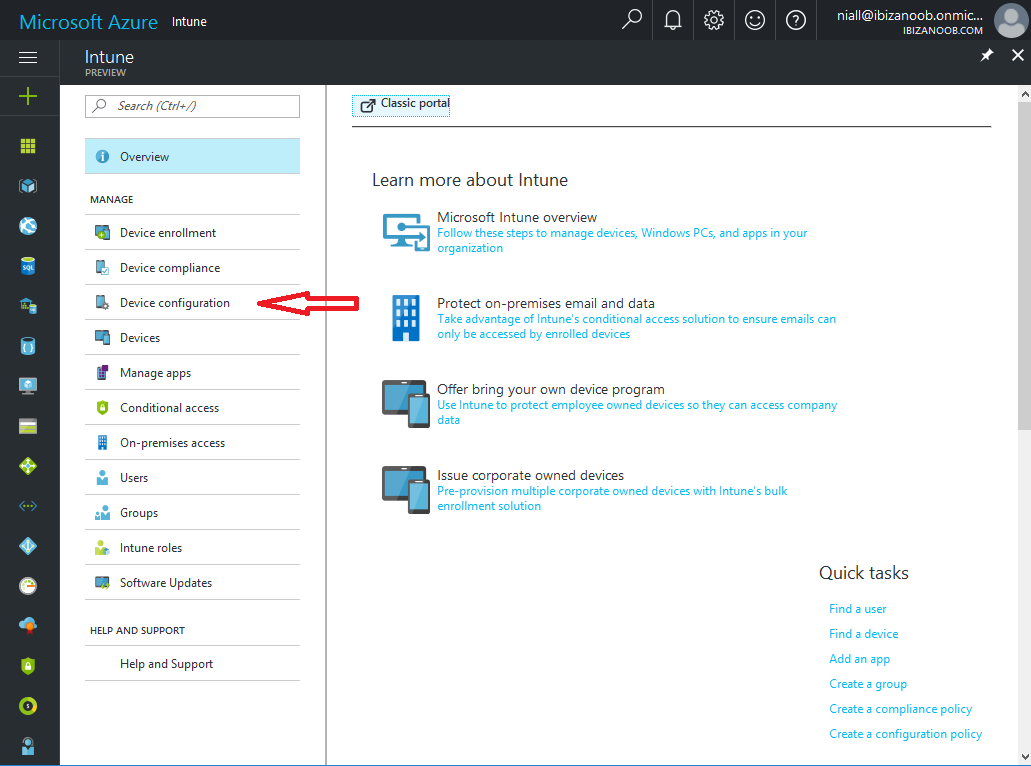Click the Microsoft Azure logo text

point(88,22)
